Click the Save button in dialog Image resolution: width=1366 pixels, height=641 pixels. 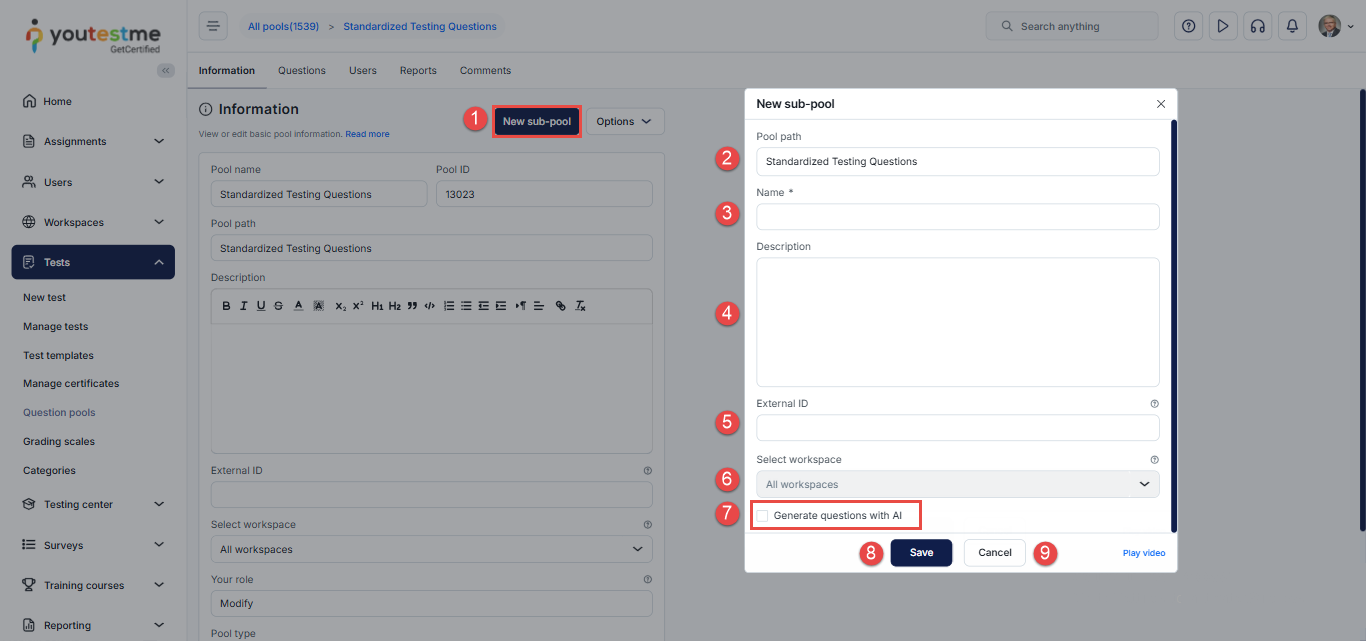coord(921,553)
